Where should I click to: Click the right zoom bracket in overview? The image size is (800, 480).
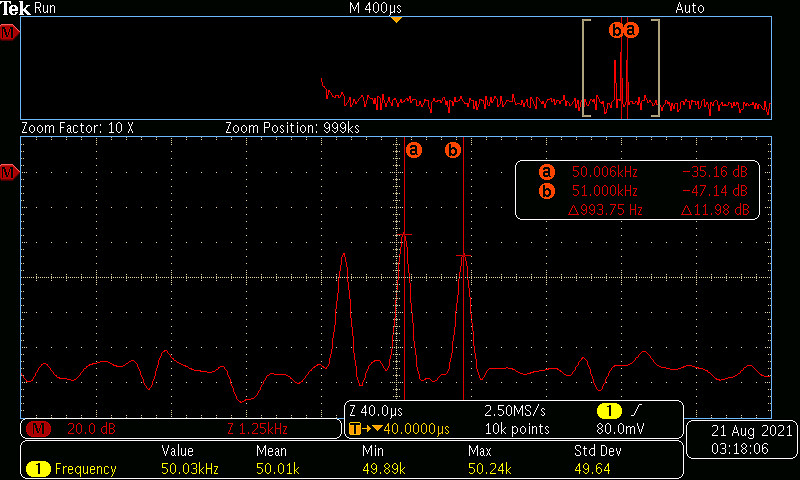point(656,68)
